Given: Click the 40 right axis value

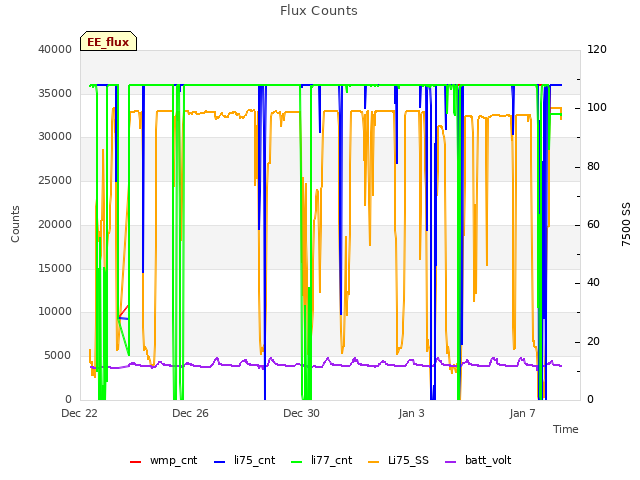Looking at the screenshot, I should 593,282.
